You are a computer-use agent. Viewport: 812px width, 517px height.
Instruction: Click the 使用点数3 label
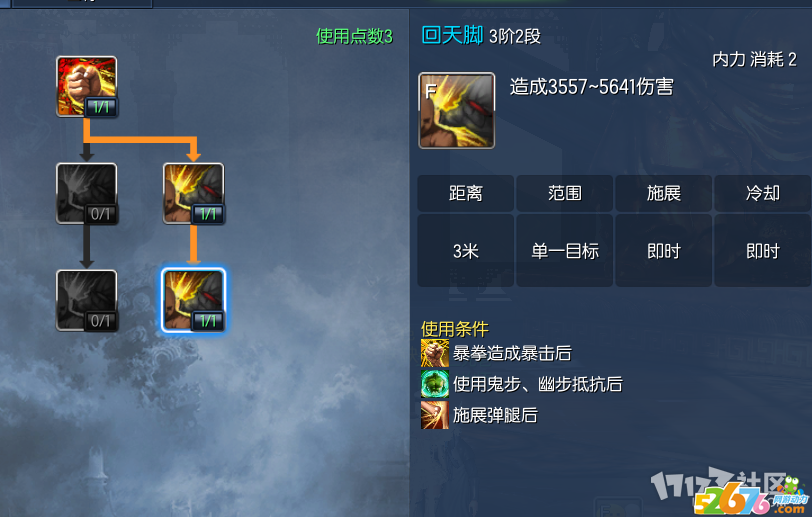coord(354,36)
